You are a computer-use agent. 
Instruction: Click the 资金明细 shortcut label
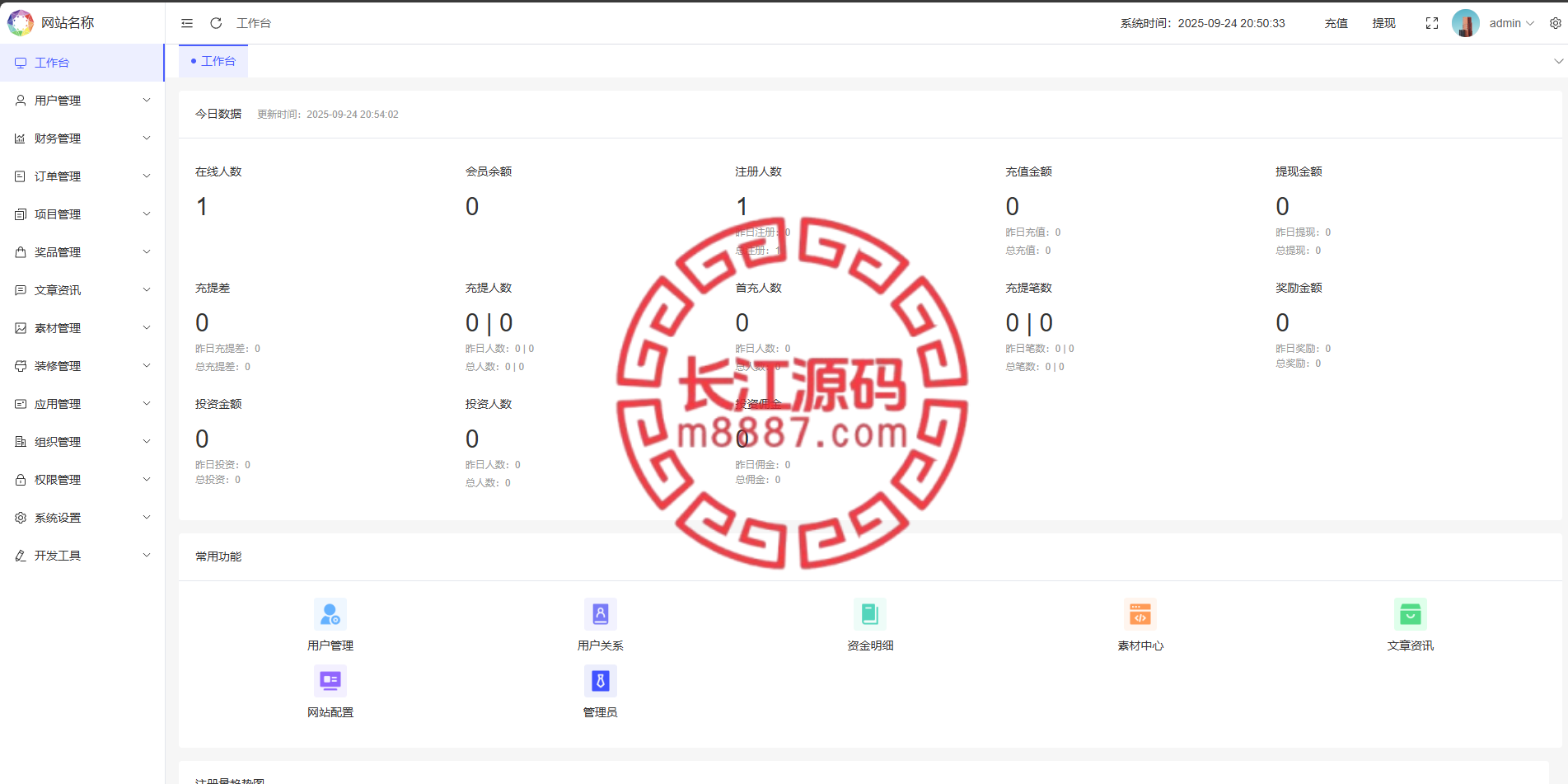coord(870,646)
